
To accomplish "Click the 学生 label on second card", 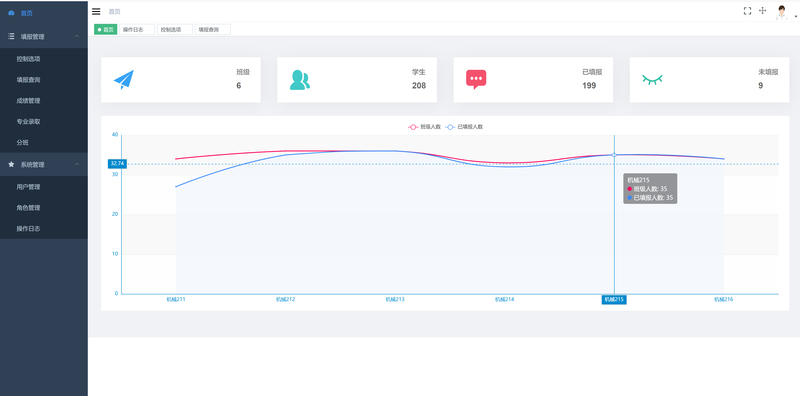I will pyautogui.click(x=419, y=72).
